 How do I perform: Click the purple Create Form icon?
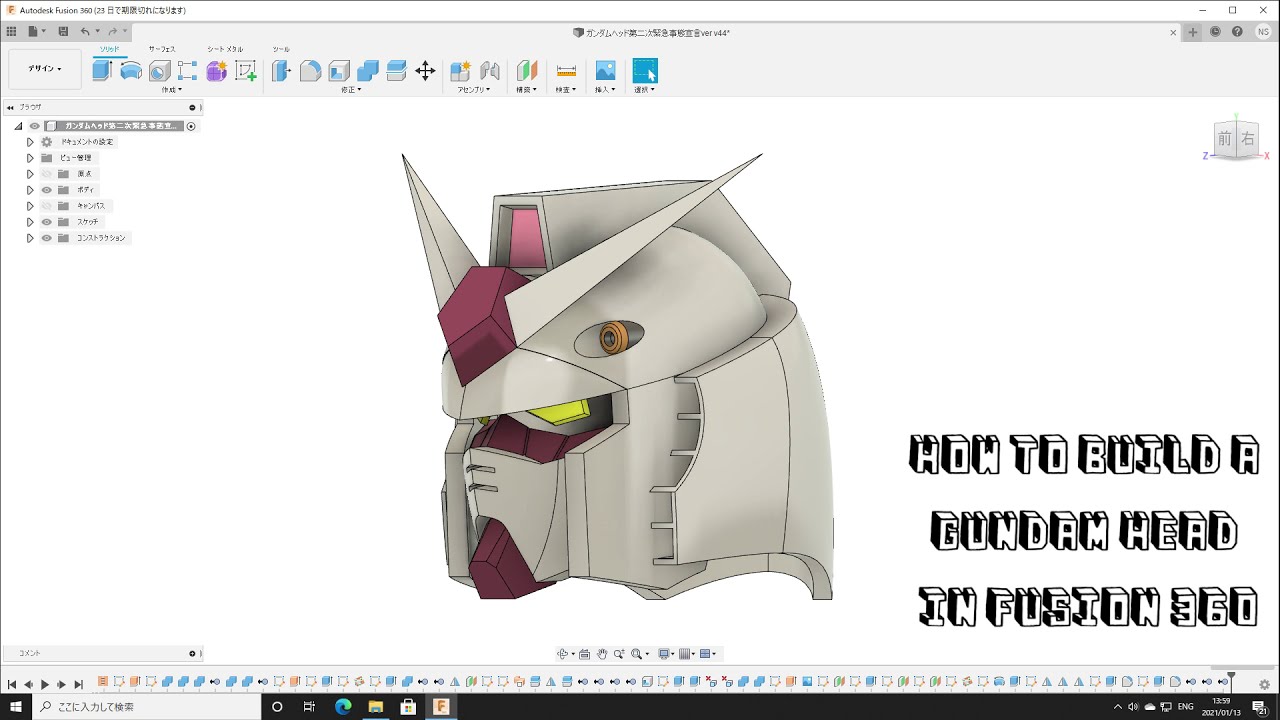pos(216,71)
